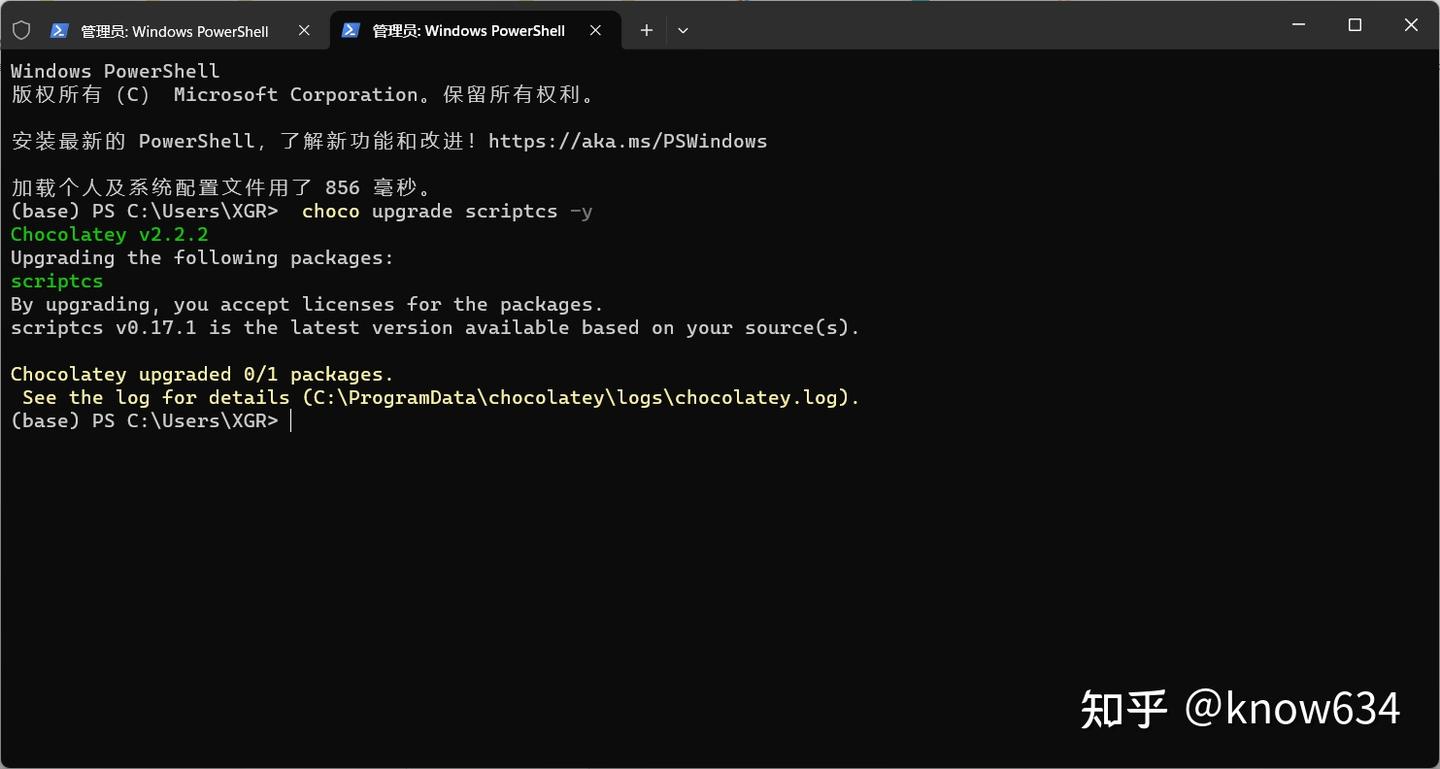Click the green scriptcs package name
The image size is (1440, 769).
point(56,281)
